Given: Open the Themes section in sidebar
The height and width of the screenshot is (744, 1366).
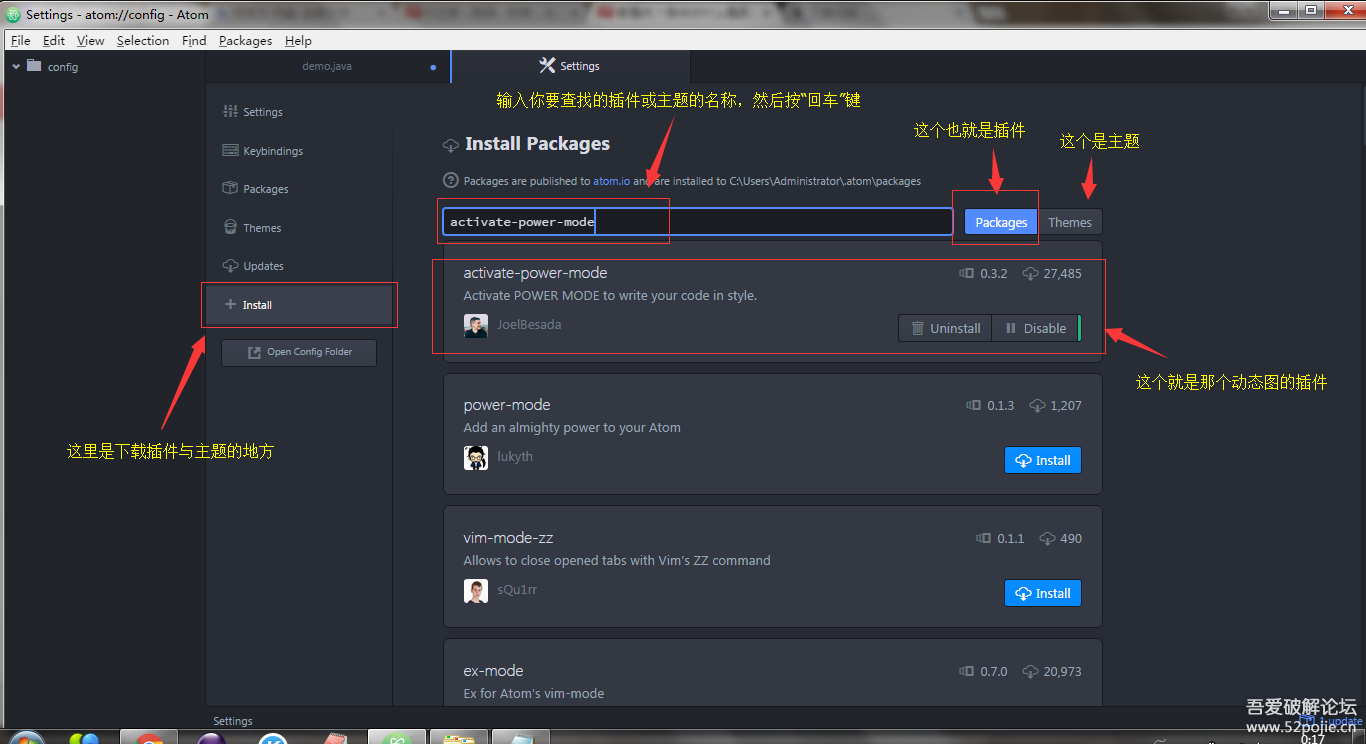Looking at the screenshot, I should pyautogui.click(x=261, y=228).
